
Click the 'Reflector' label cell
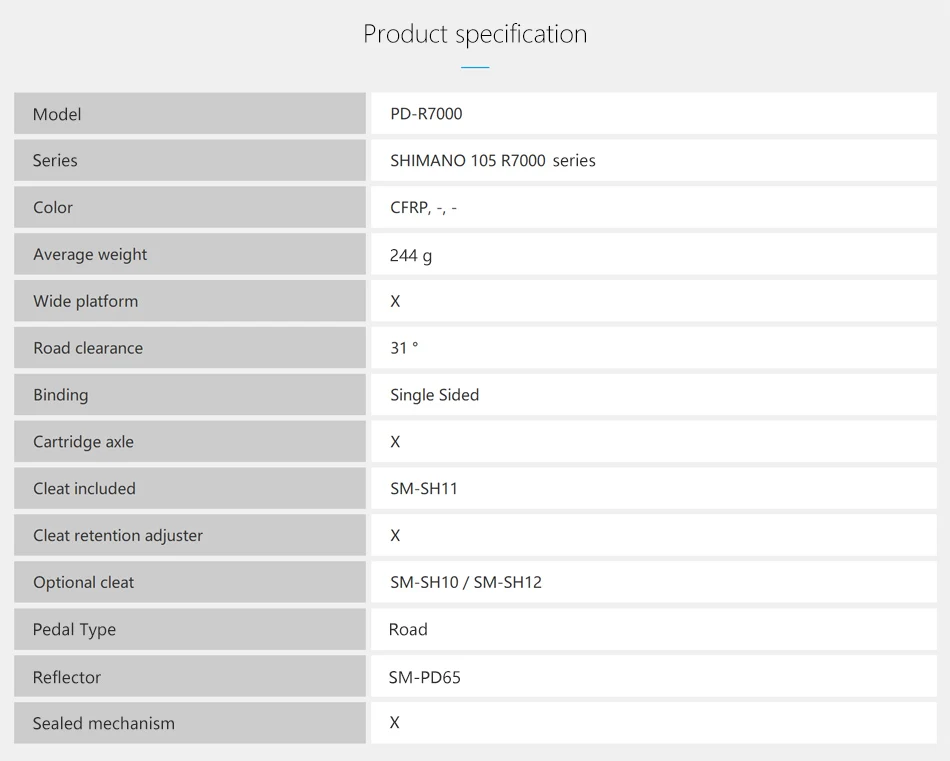click(190, 676)
